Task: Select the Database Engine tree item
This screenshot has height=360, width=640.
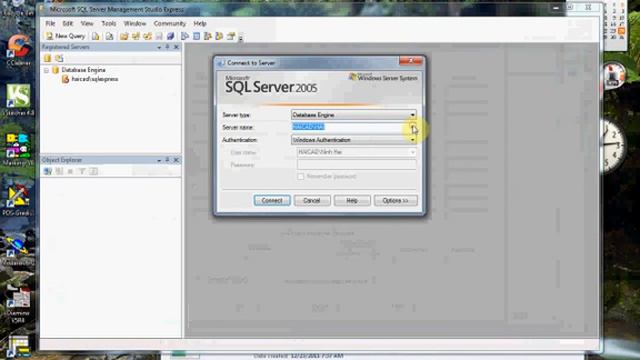Action: [83, 70]
